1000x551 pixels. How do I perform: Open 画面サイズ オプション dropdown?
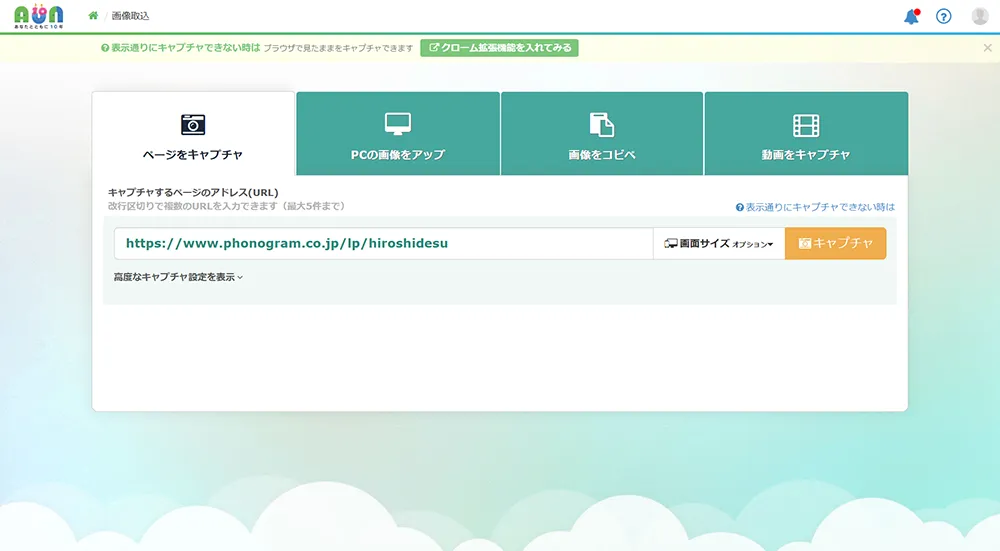coord(719,244)
